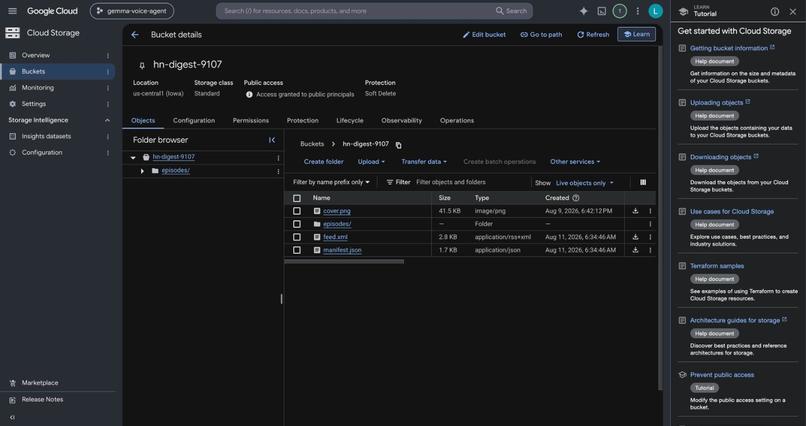Open the user account avatar
The height and width of the screenshot is (426, 806).
(x=655, y=11)
